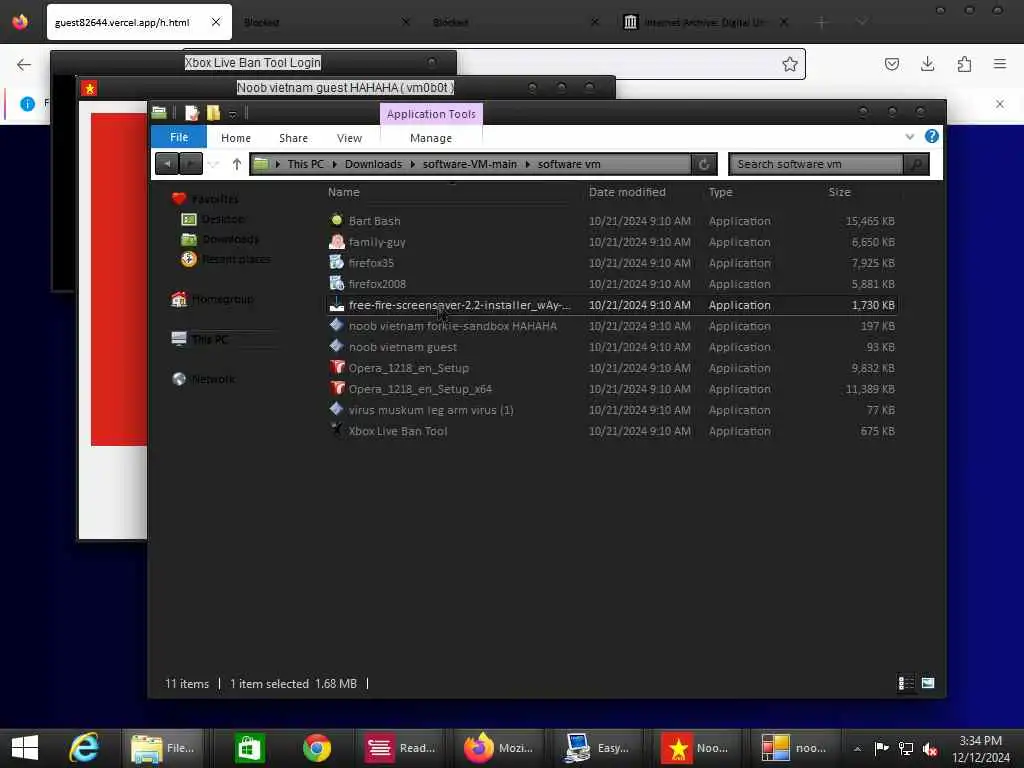Go forward in Explorer history
Viewport: 1024px width, 768px height.
coord(191,164)
